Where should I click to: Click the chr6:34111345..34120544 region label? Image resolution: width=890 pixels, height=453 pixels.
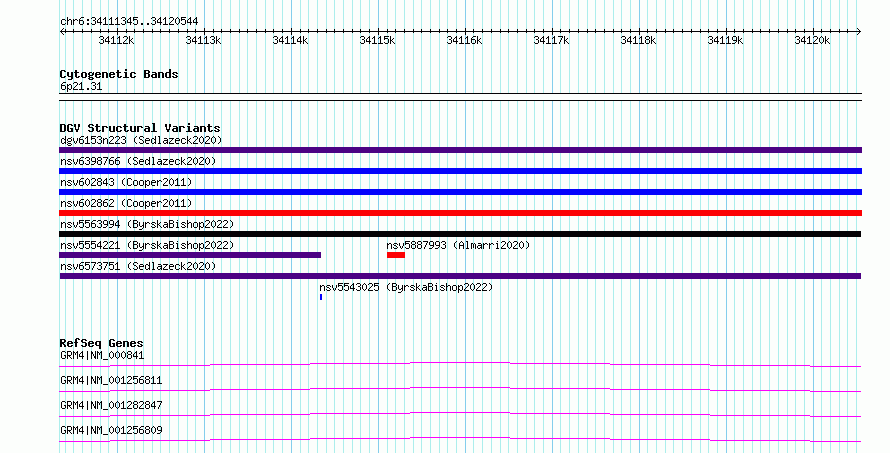(x=129, y=22)
